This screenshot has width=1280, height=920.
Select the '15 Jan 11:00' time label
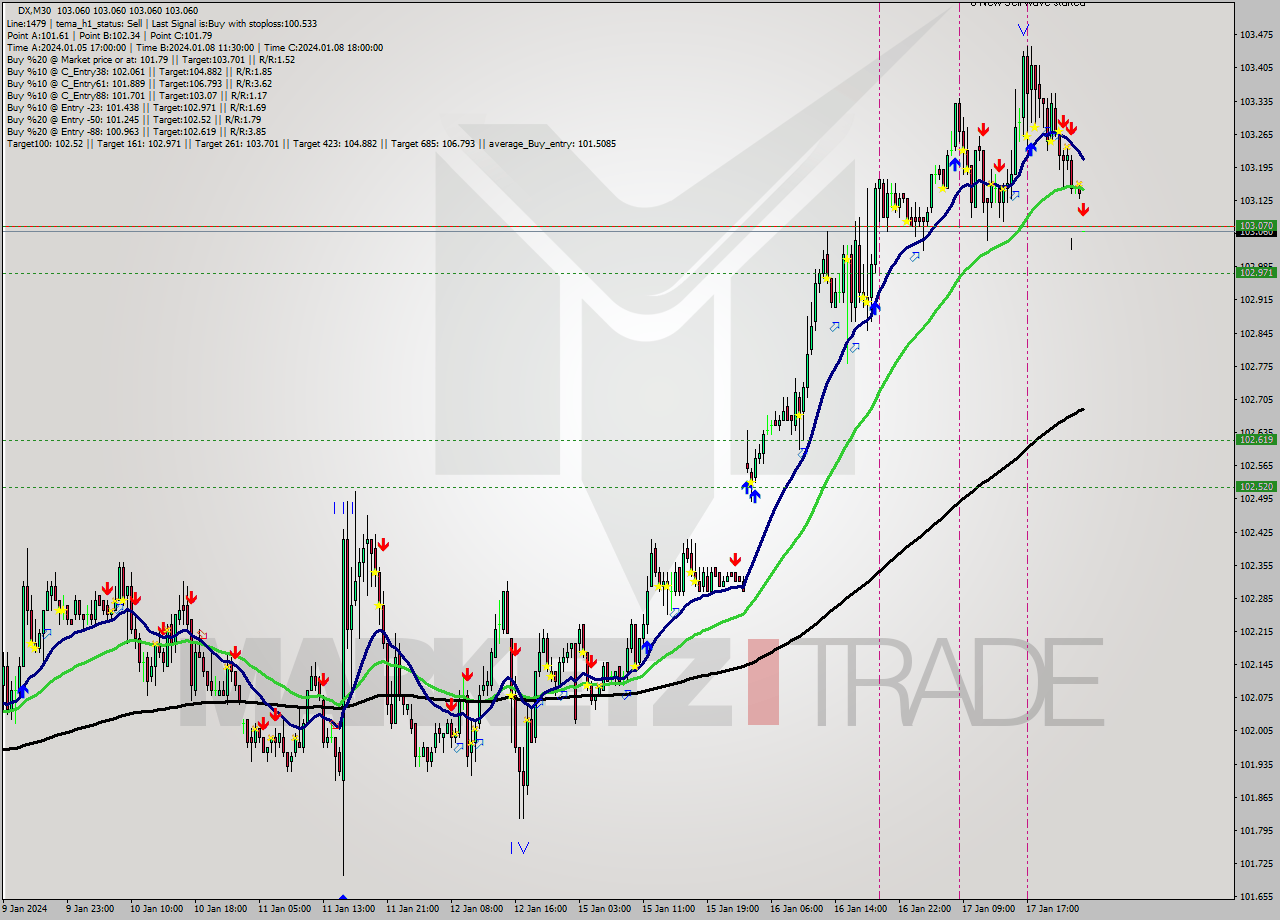[668, 909]
